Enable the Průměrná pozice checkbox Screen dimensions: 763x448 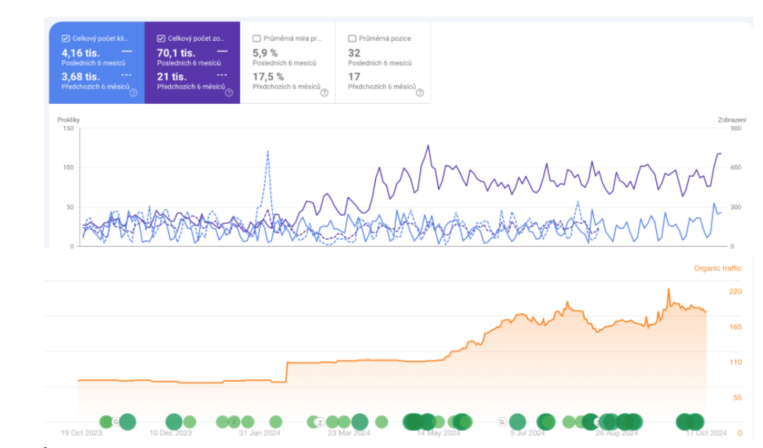pos(352,38)
